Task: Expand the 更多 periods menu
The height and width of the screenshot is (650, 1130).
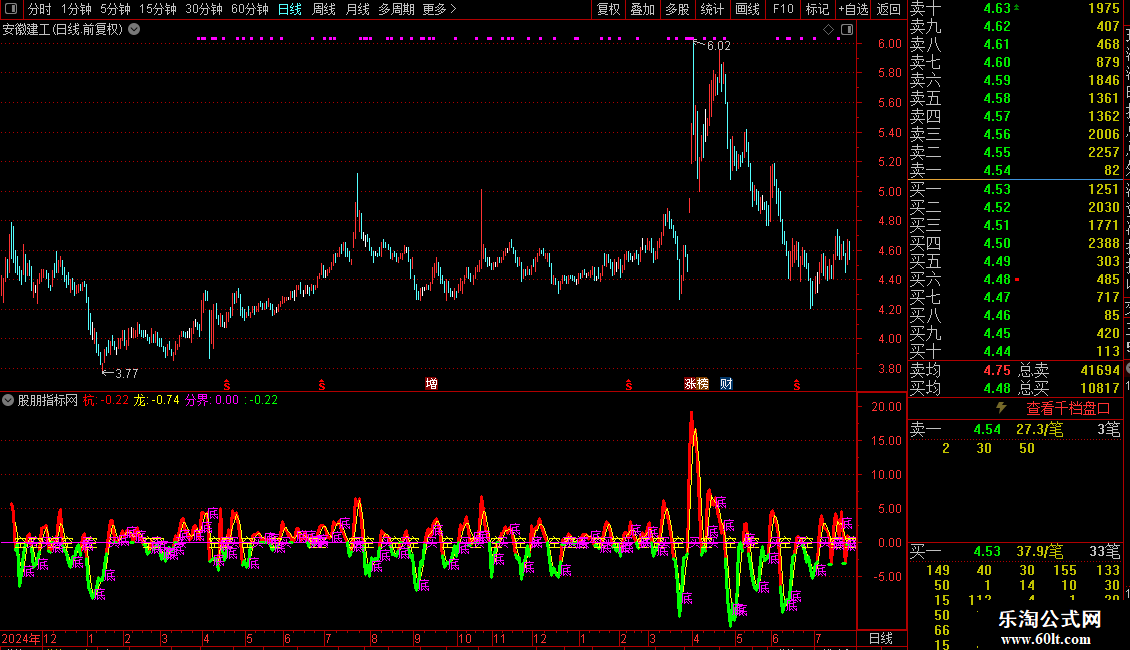Action: (439, 9)
